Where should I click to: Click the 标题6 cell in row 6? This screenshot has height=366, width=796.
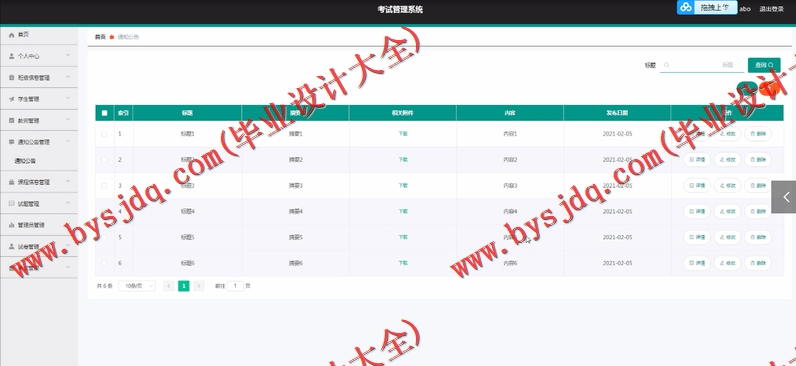click(x=187, y=263)
